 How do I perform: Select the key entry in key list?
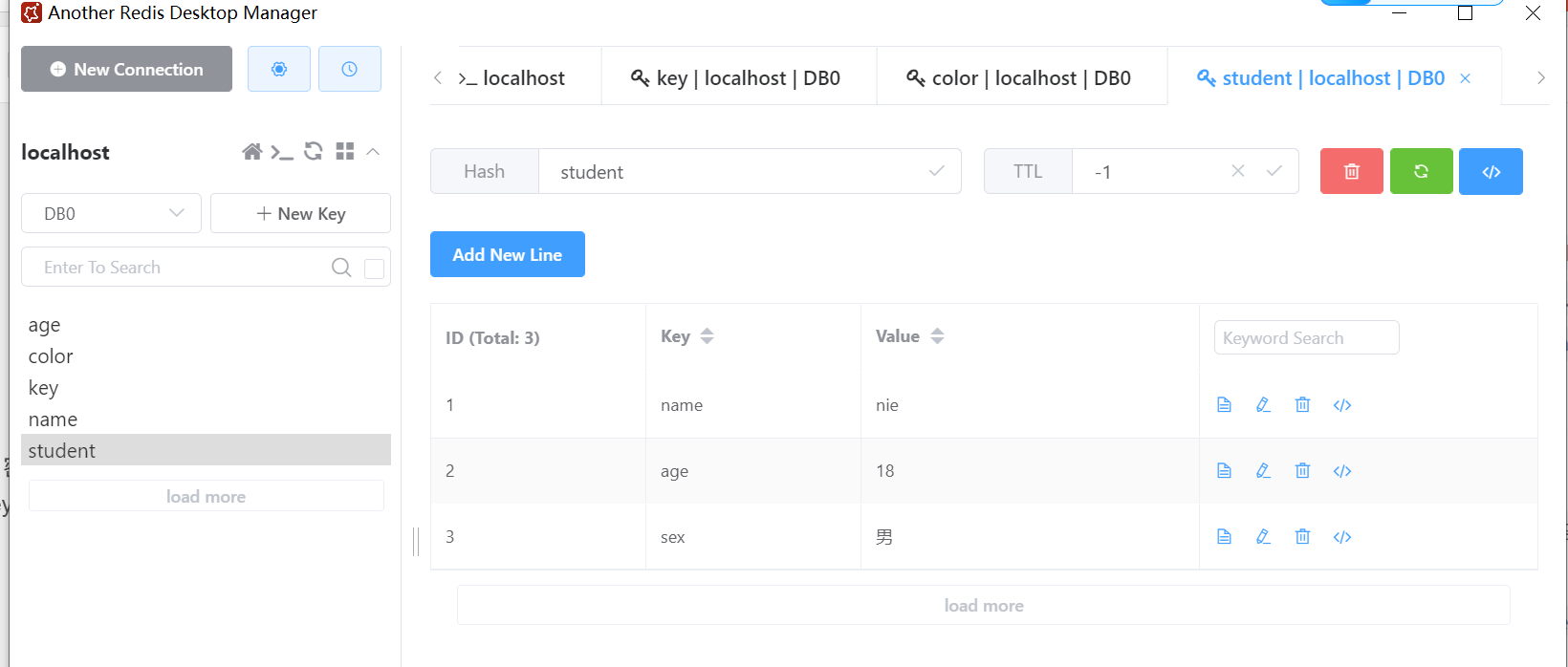point(206,388)
